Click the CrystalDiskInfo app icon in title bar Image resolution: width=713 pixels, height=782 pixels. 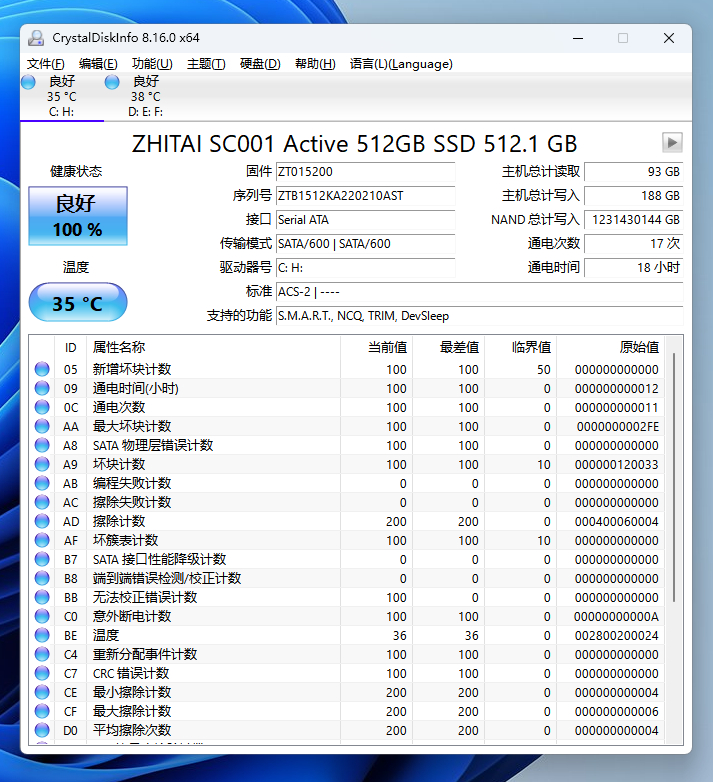tap(36, 38)
